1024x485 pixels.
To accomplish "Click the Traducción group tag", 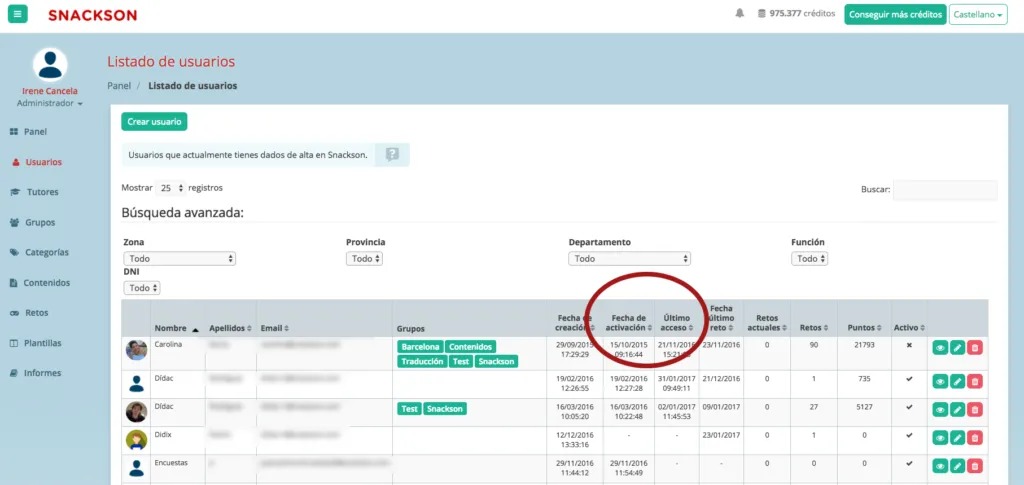I will [x=421, y=361].
